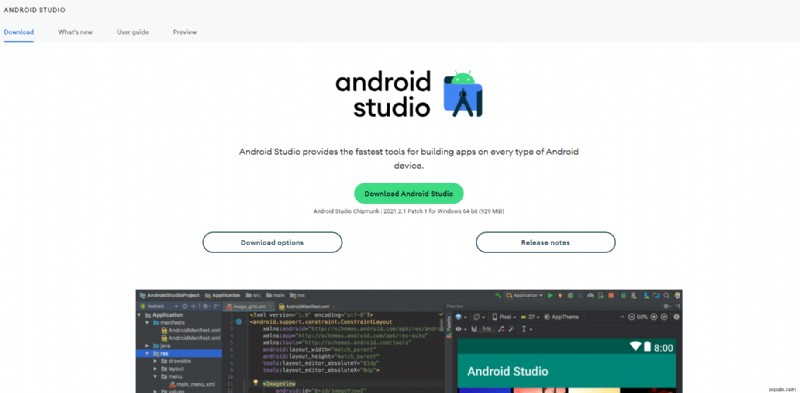This screenshot has width=800, height=393.
Task: Click the red Stop square in the IDE screenshot
Action: 611,296
